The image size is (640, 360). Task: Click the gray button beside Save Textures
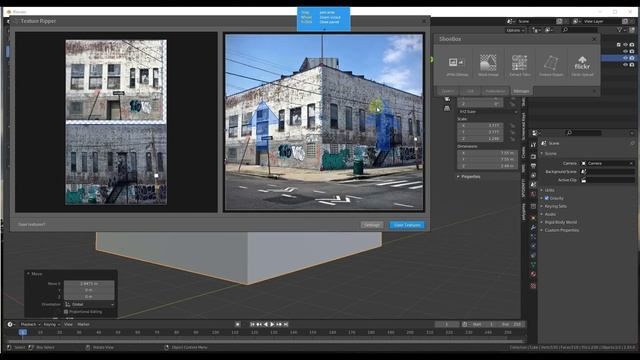[371, 225]
